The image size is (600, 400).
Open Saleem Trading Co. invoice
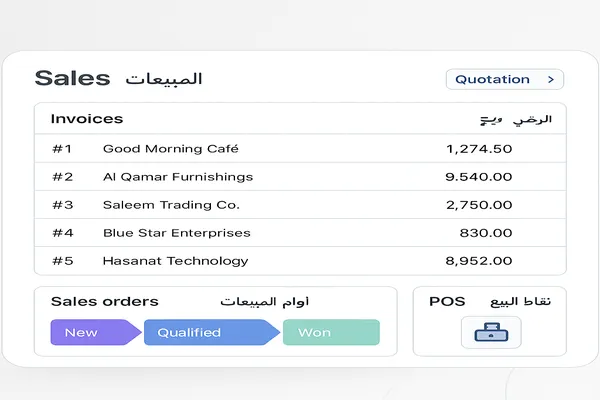click(171, 205)
